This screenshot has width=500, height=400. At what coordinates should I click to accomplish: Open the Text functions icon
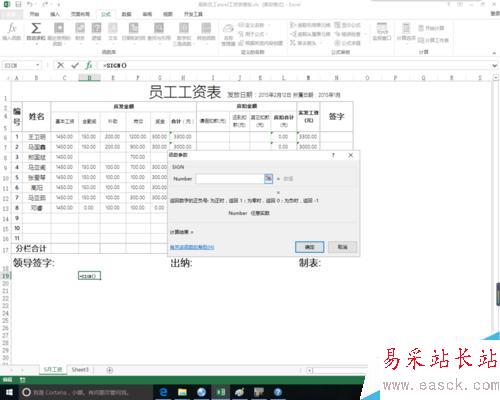113,28
